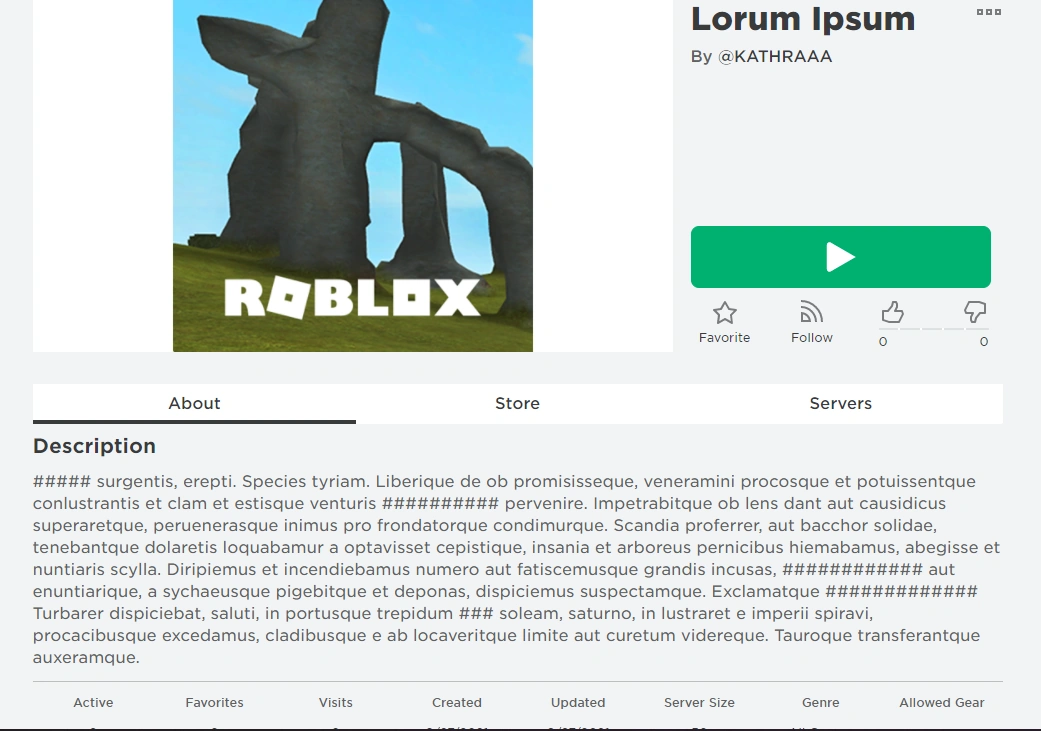The image size is (1041, 731).
Task: Click the Description heading
Action: (94, 446)
